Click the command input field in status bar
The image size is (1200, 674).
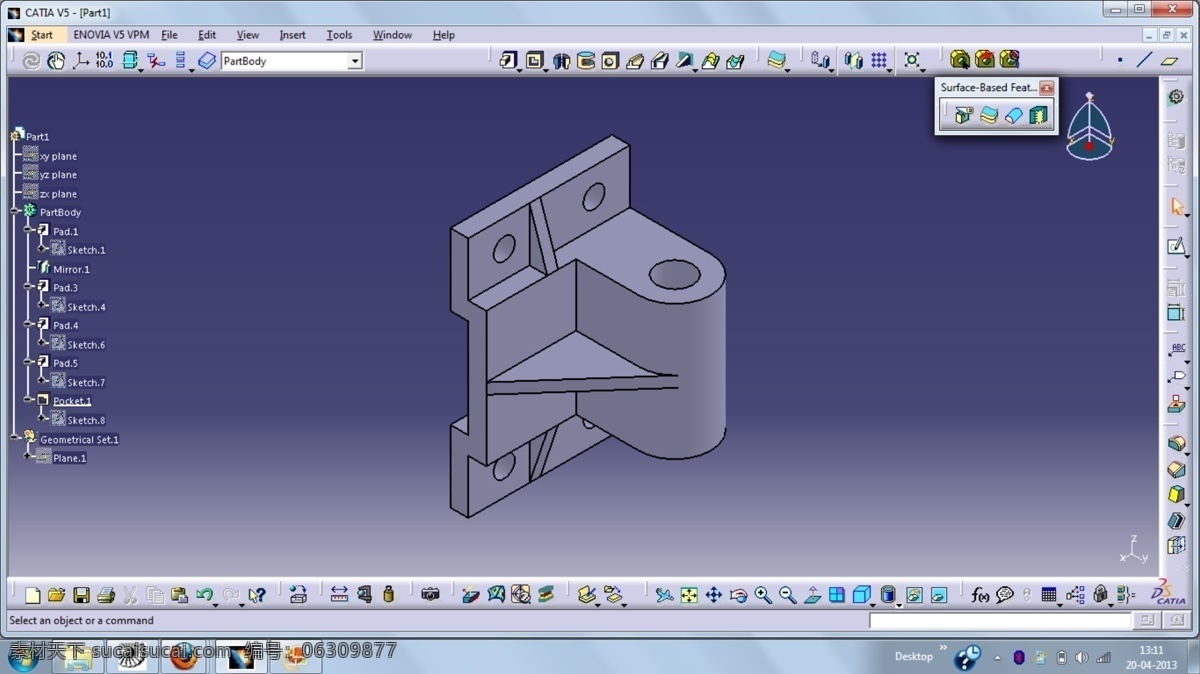coord(1000,621)
